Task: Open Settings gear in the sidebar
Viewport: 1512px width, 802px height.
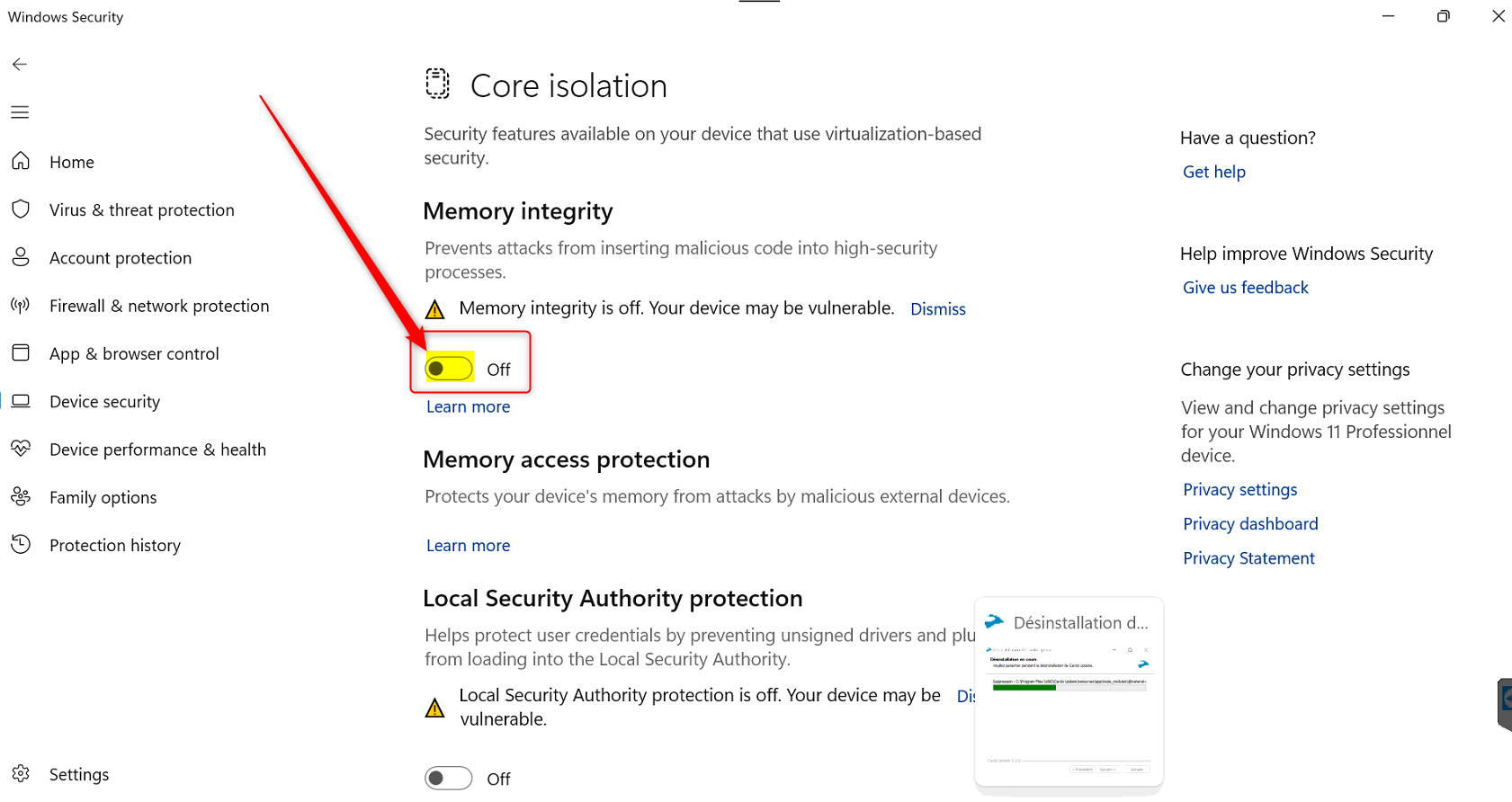Action: [x=21, y=774]
